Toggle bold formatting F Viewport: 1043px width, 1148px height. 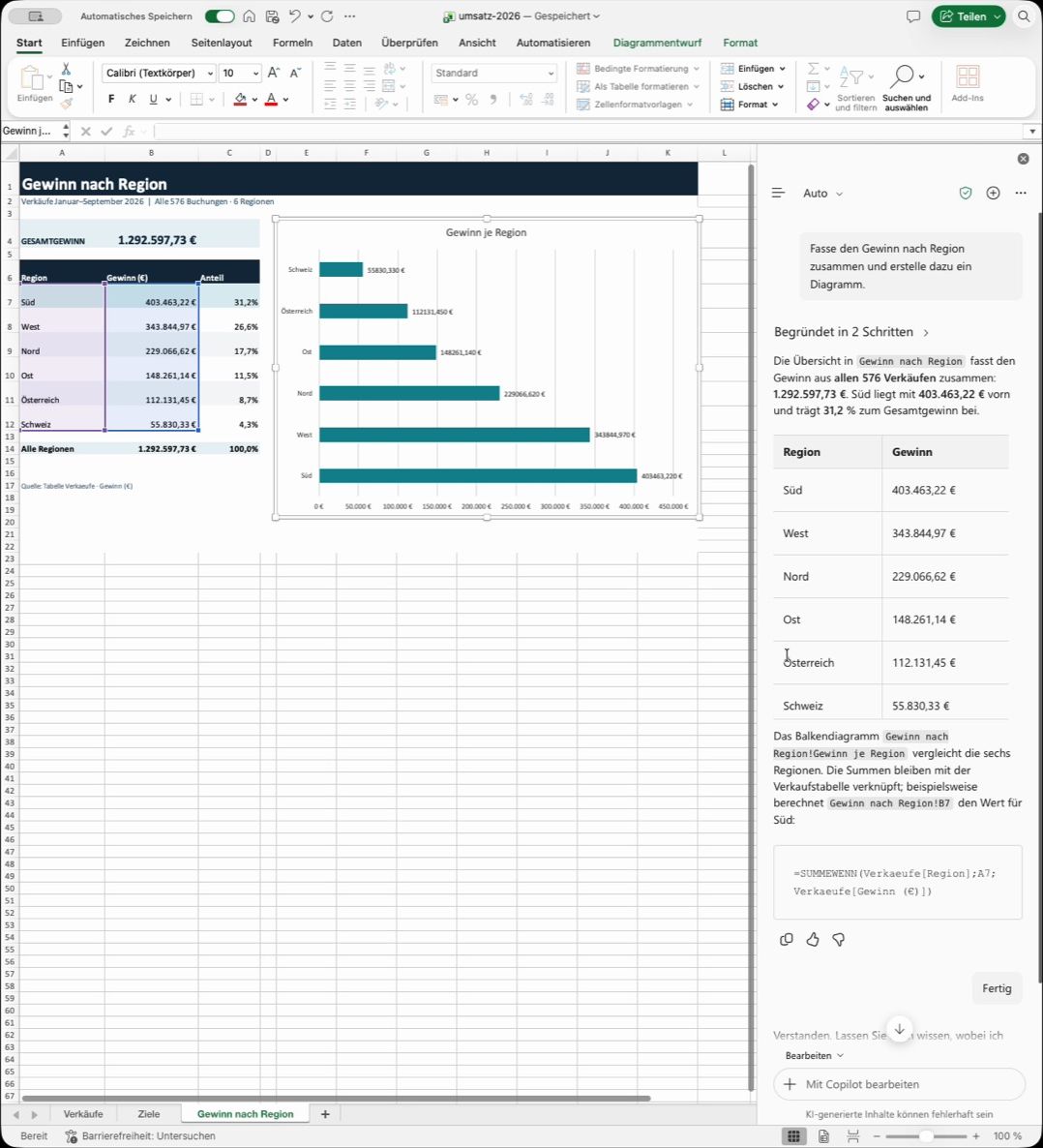(x=111, y=99)
